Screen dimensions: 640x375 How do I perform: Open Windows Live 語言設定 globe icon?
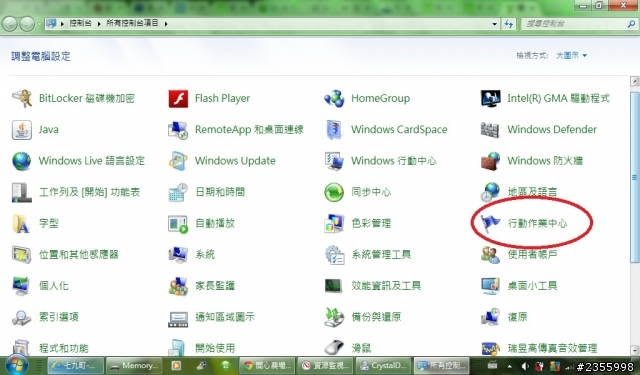coord(22,161)
